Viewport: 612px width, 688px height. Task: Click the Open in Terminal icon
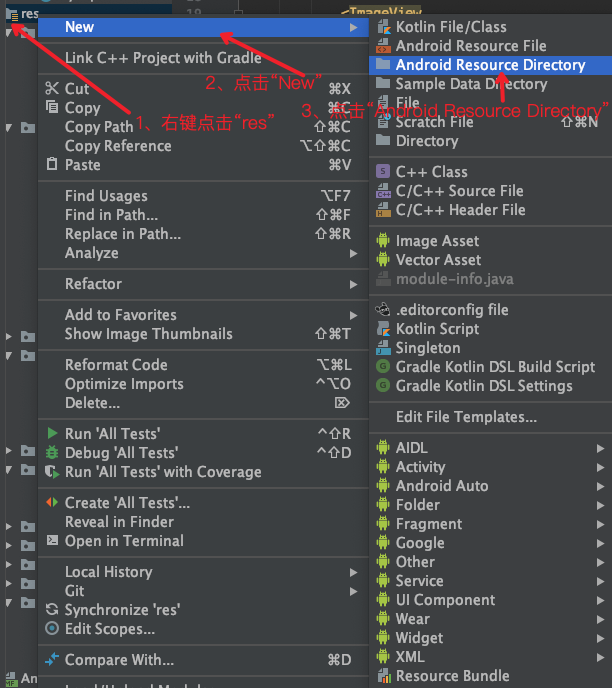52,540
